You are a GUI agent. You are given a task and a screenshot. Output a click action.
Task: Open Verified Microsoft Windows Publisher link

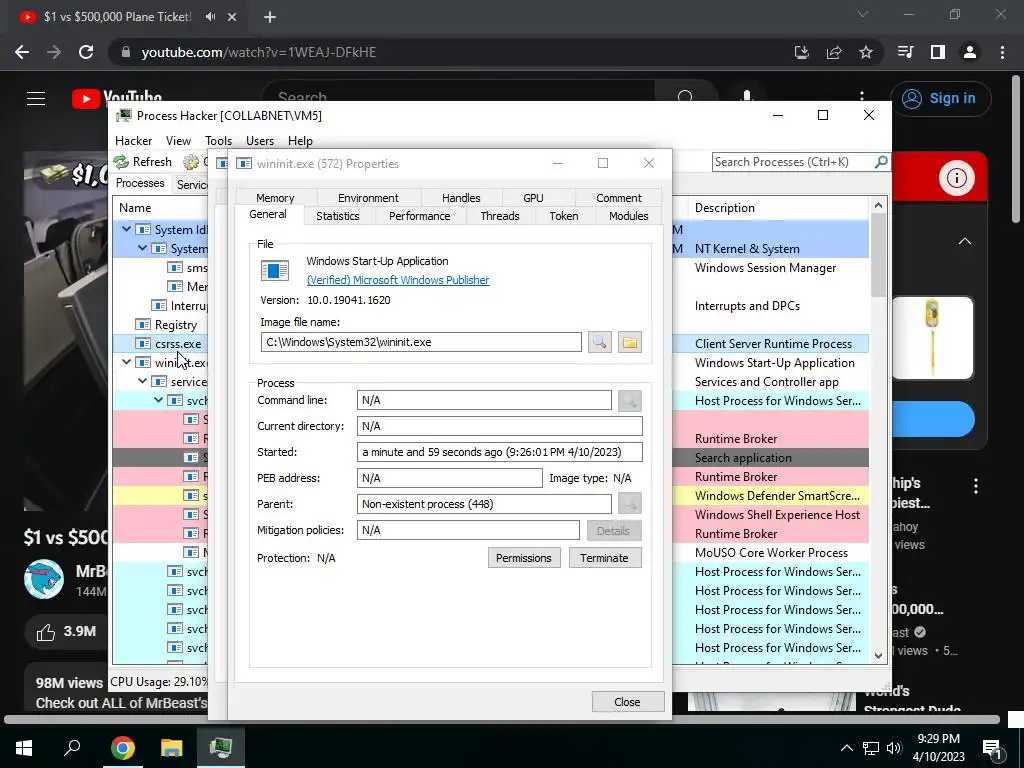pyautogui.click(x=398, y=280)
